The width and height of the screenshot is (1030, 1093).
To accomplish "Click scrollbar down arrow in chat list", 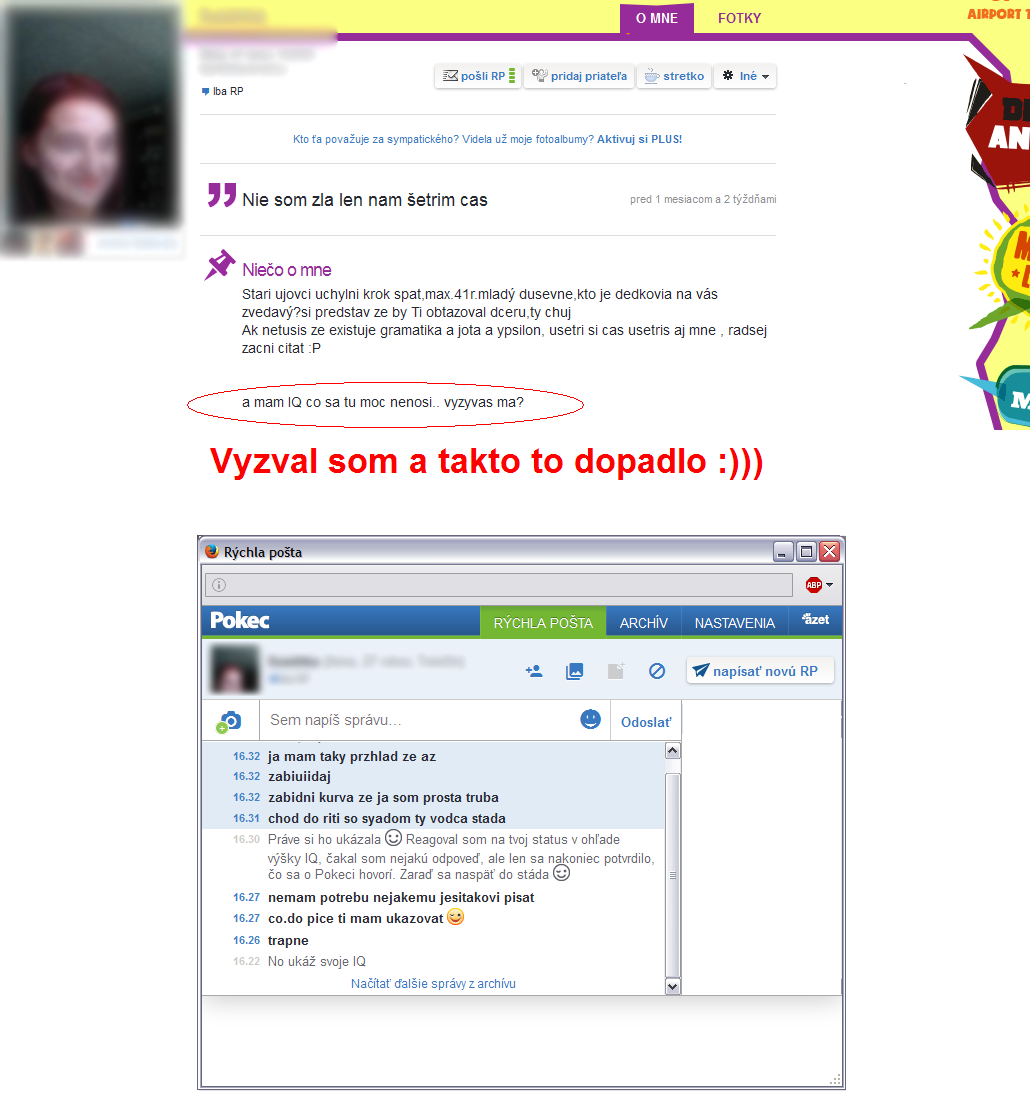I will click(x=673, y=986).
